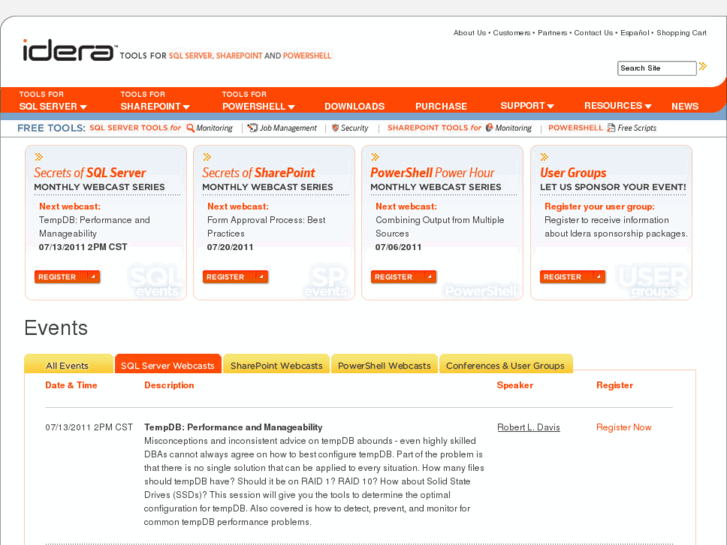Open the Conferences & User Groups tab

505,364
